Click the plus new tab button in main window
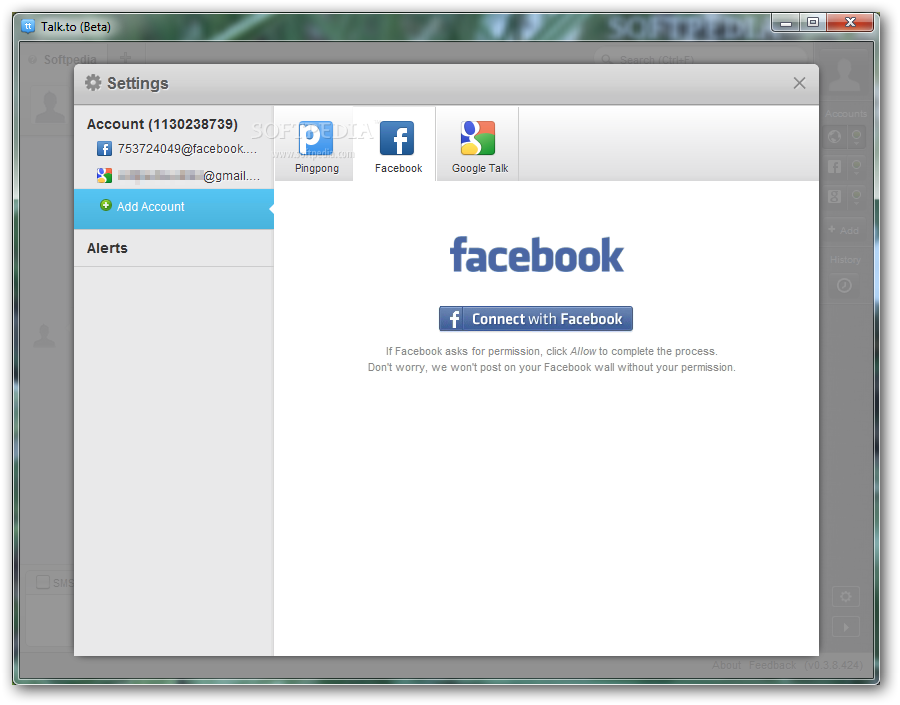The image size is (900, 705). click(x=126, y=57)
